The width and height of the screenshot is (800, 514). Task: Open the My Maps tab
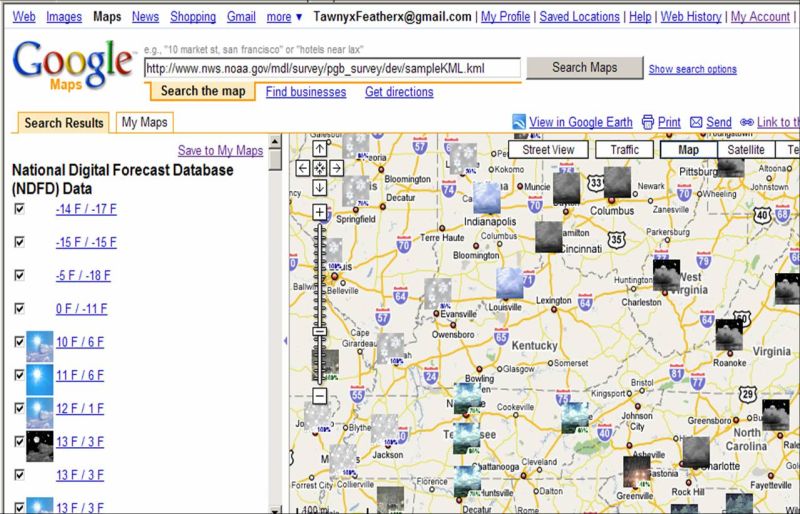click(x=144, y=123)
